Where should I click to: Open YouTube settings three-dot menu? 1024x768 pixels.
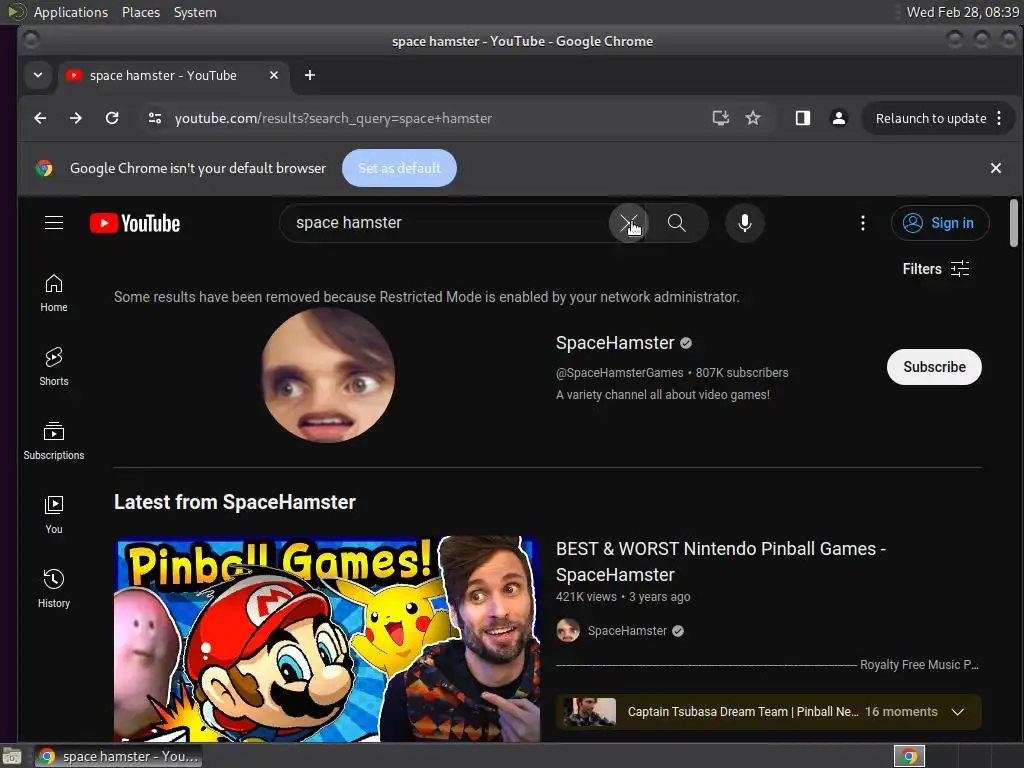[863, 223]
